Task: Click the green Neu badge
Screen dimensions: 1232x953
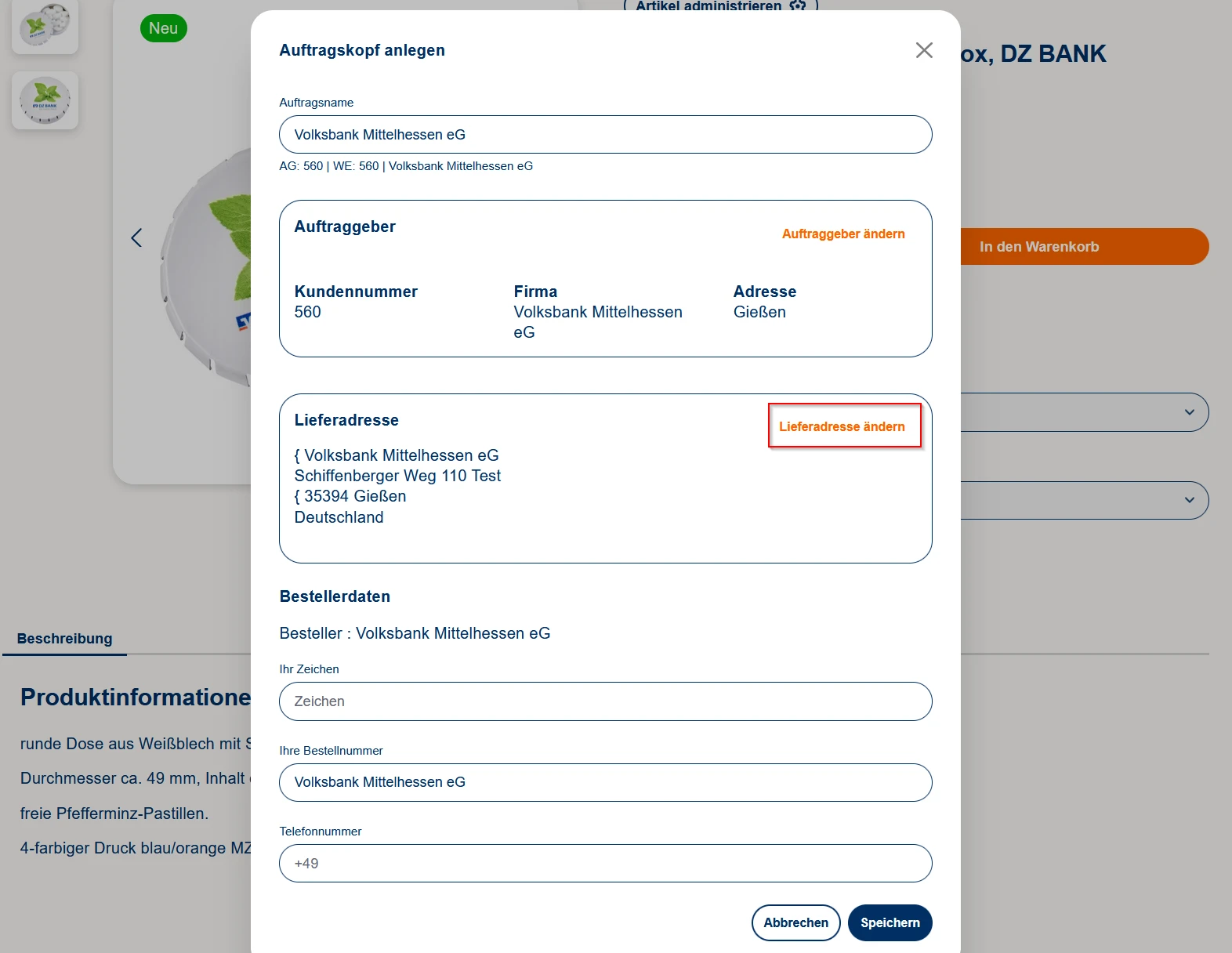Action: point(163,28)
